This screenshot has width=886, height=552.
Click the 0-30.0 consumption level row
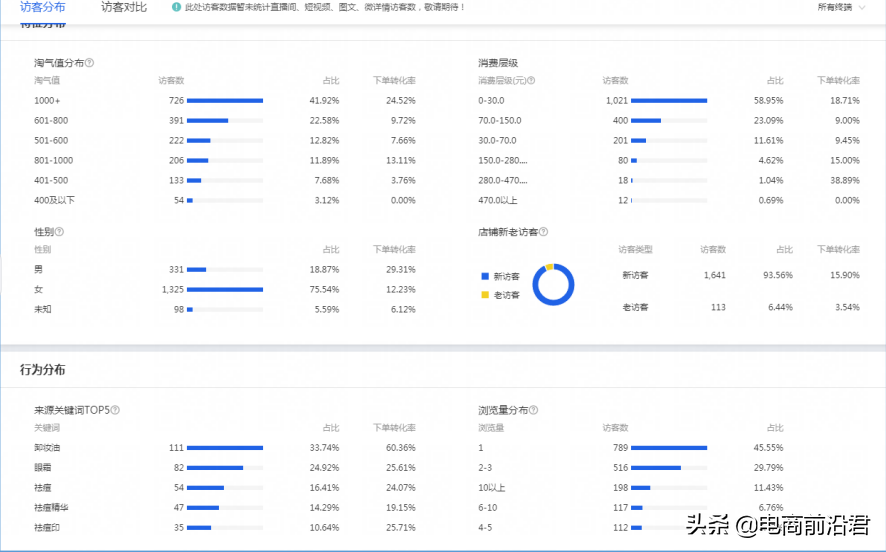pos(669,101)
